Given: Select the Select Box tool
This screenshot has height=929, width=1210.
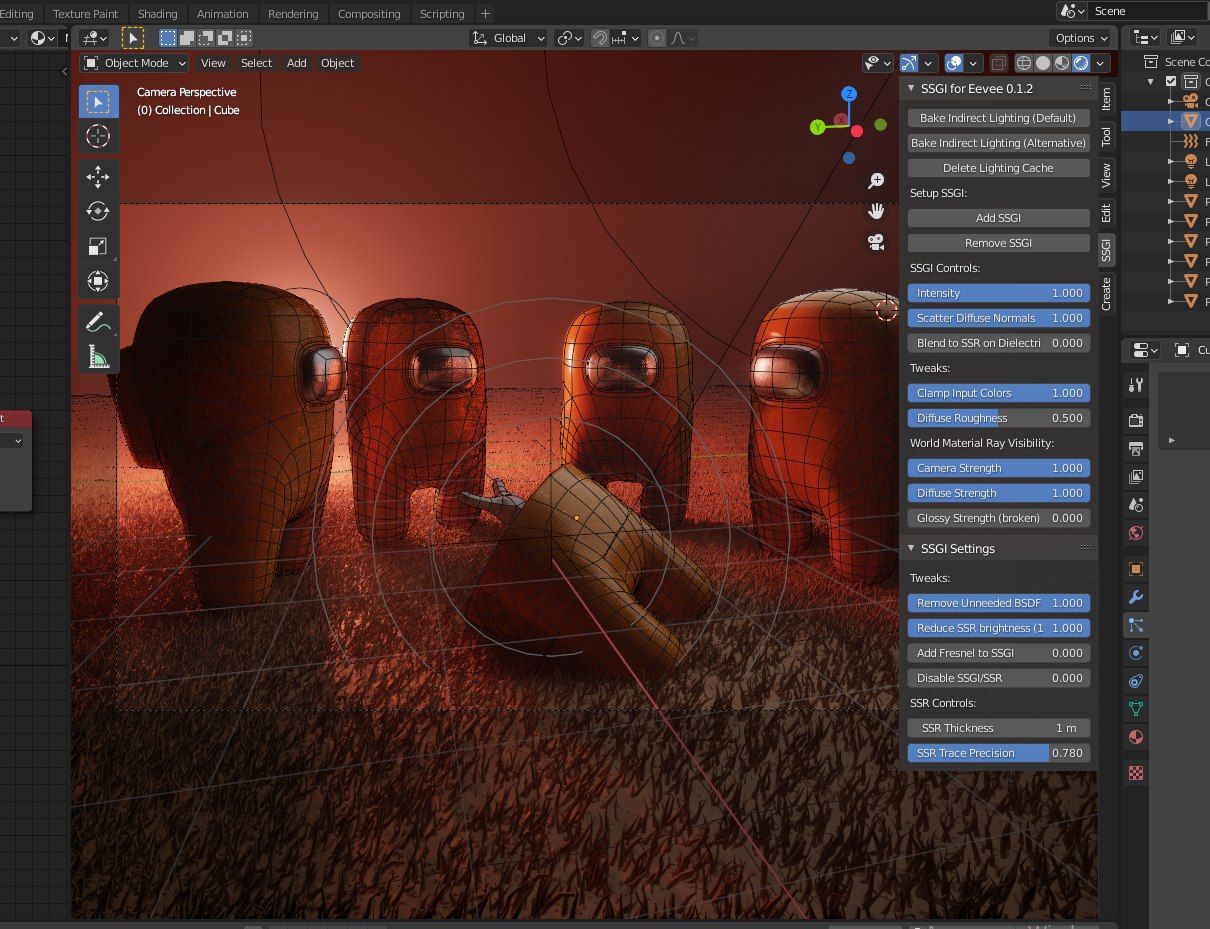Looking at the screenshot, I should (98, 102).
